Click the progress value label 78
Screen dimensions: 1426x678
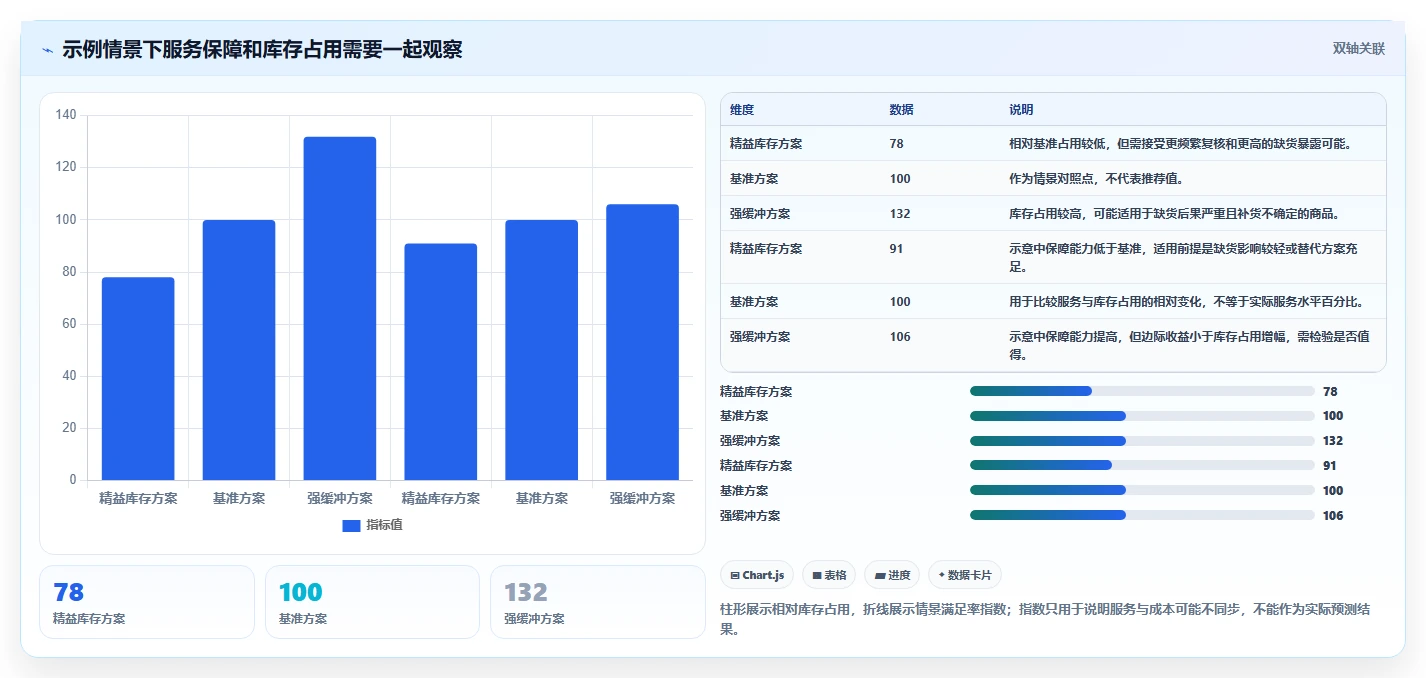tap(1330, 392)
